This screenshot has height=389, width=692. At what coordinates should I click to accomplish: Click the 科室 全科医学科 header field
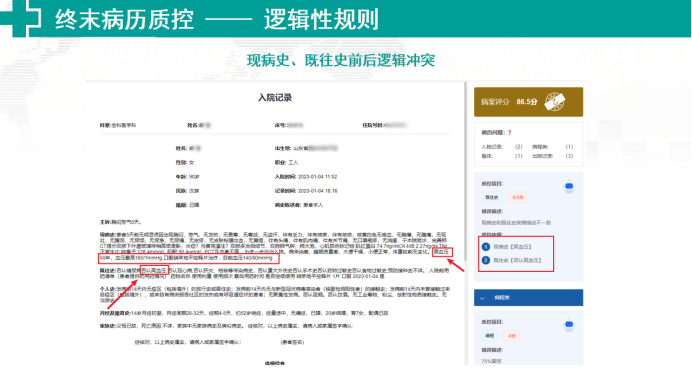click(118, 125)
